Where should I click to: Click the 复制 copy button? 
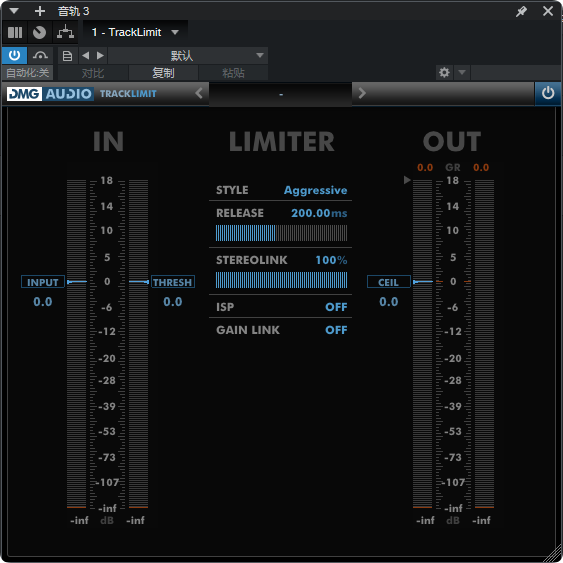click(x=163, y=73)
